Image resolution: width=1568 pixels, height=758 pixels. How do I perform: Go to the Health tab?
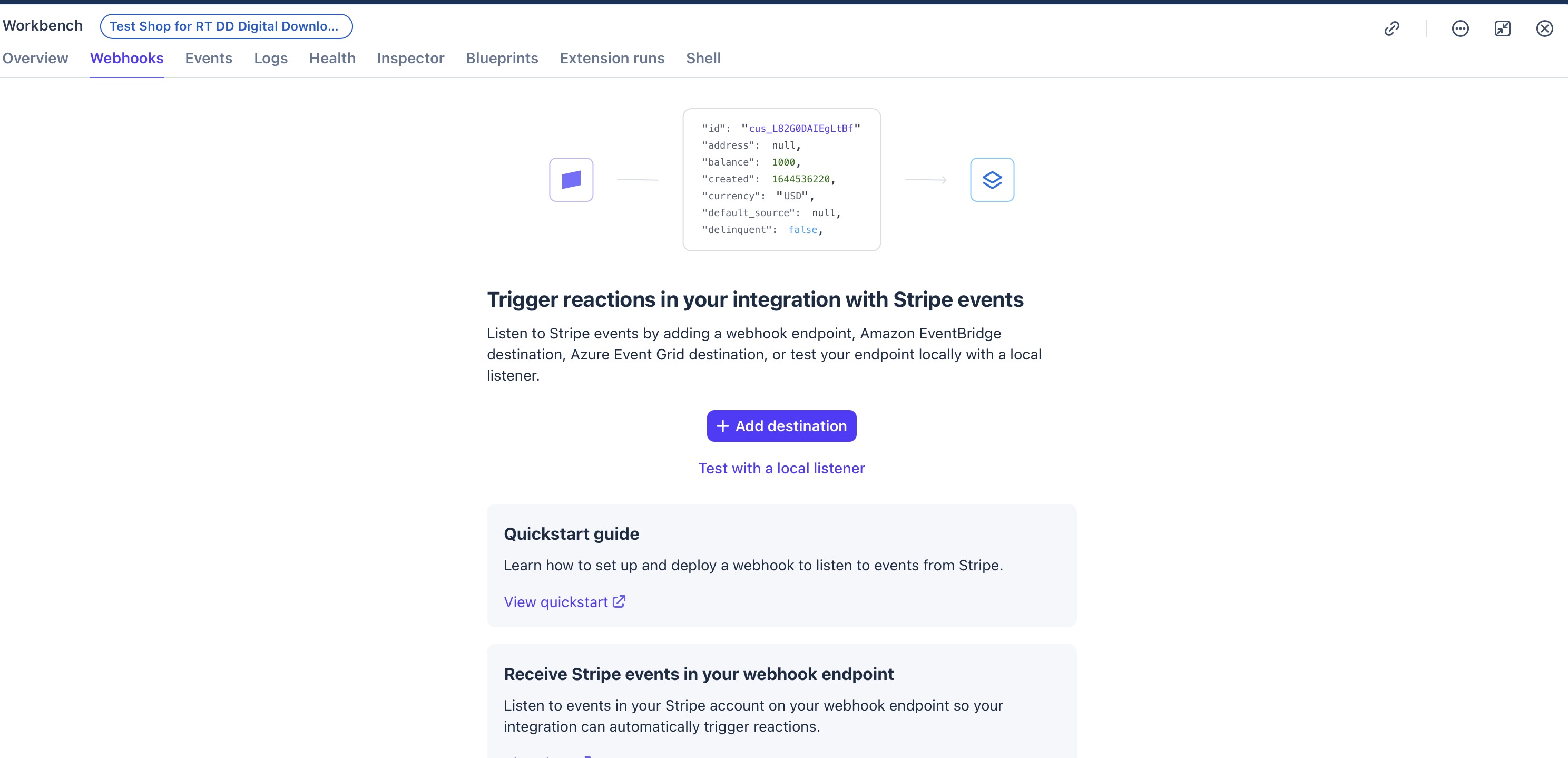332,58
